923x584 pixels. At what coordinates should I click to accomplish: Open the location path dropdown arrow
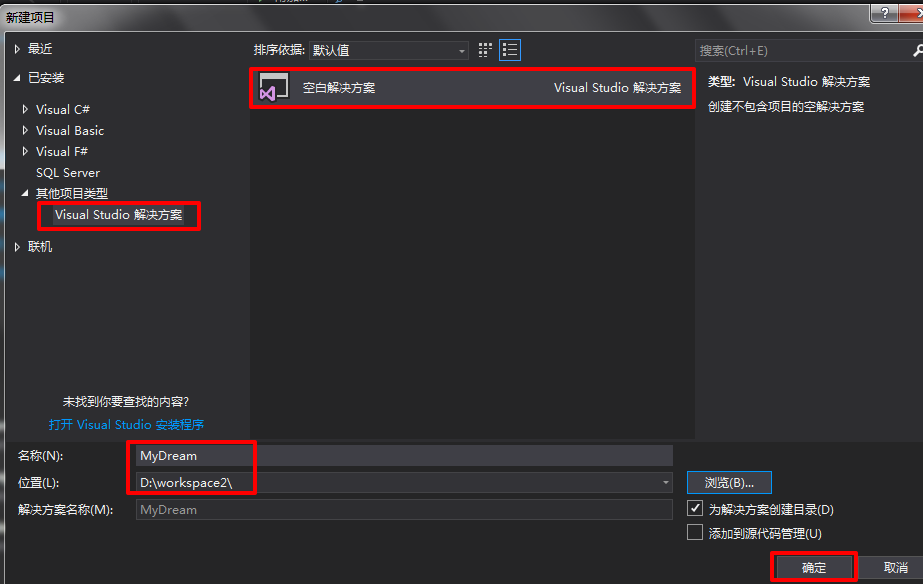pyautogui.click(x=665, y=483)
